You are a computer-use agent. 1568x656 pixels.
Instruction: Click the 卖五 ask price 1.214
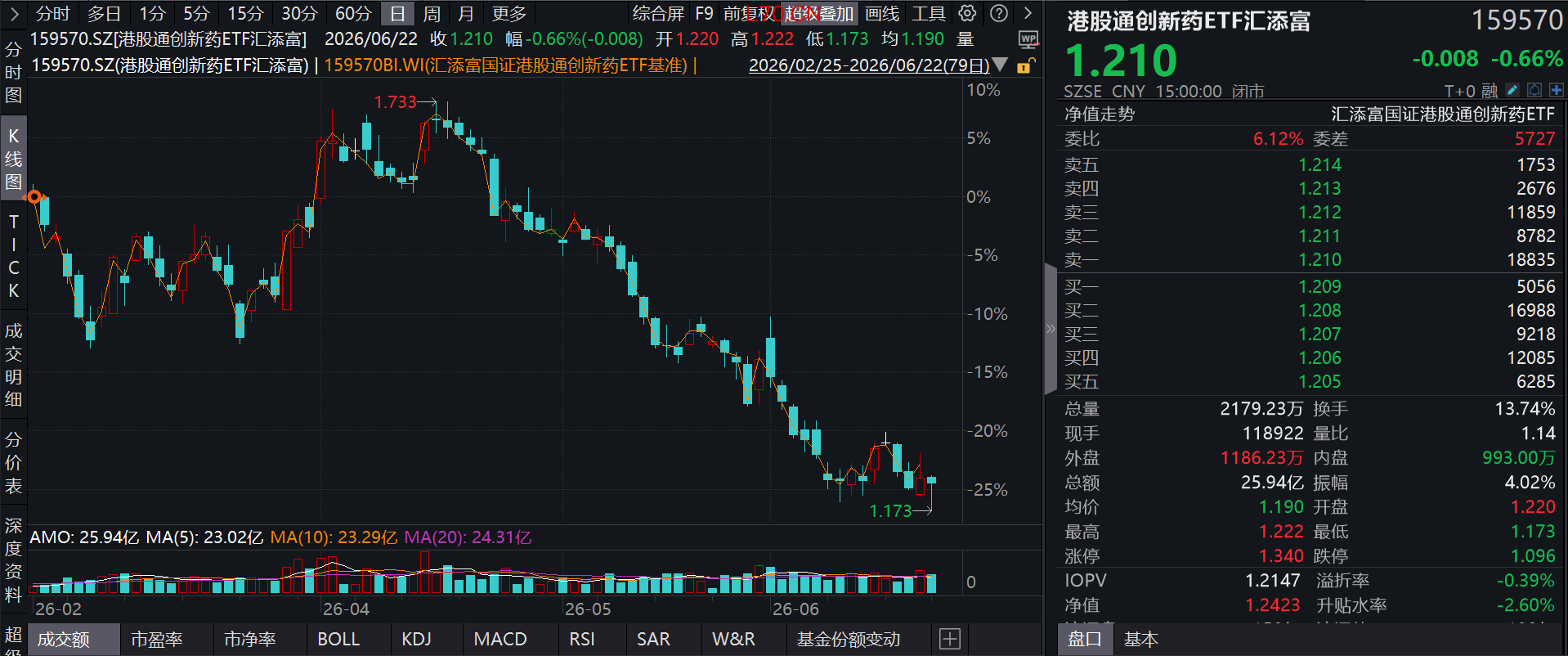(1319, 164)
